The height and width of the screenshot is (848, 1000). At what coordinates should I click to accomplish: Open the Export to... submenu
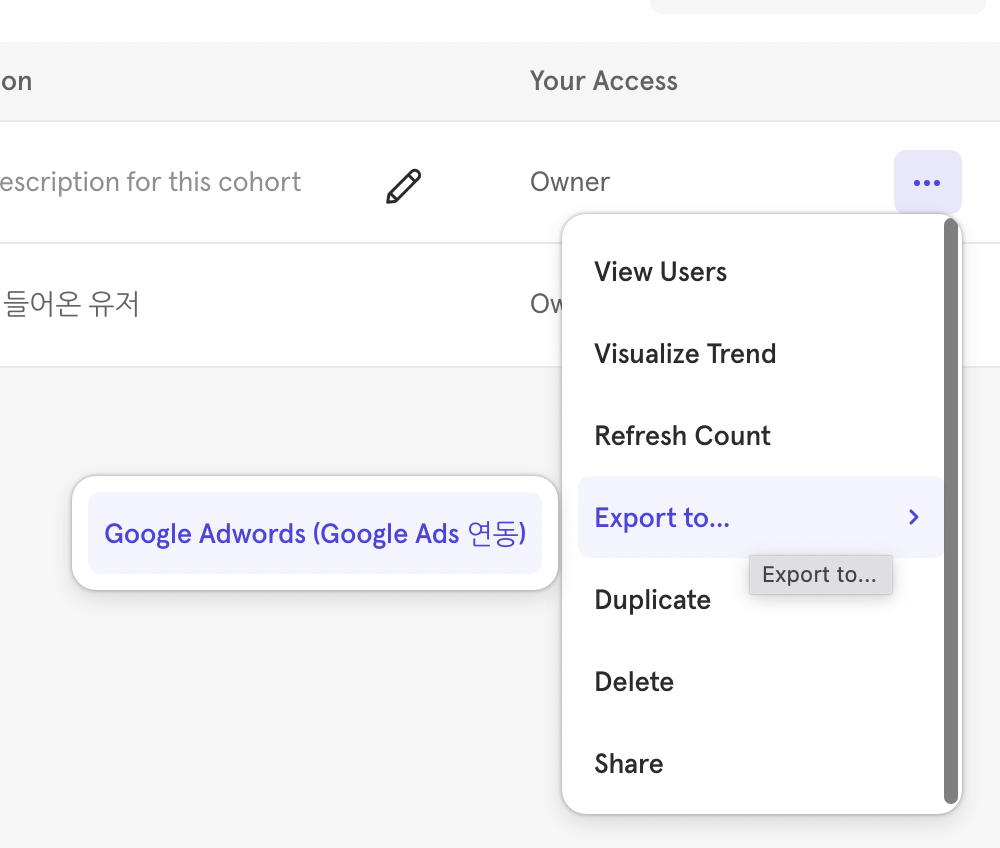tap(661, 517)
